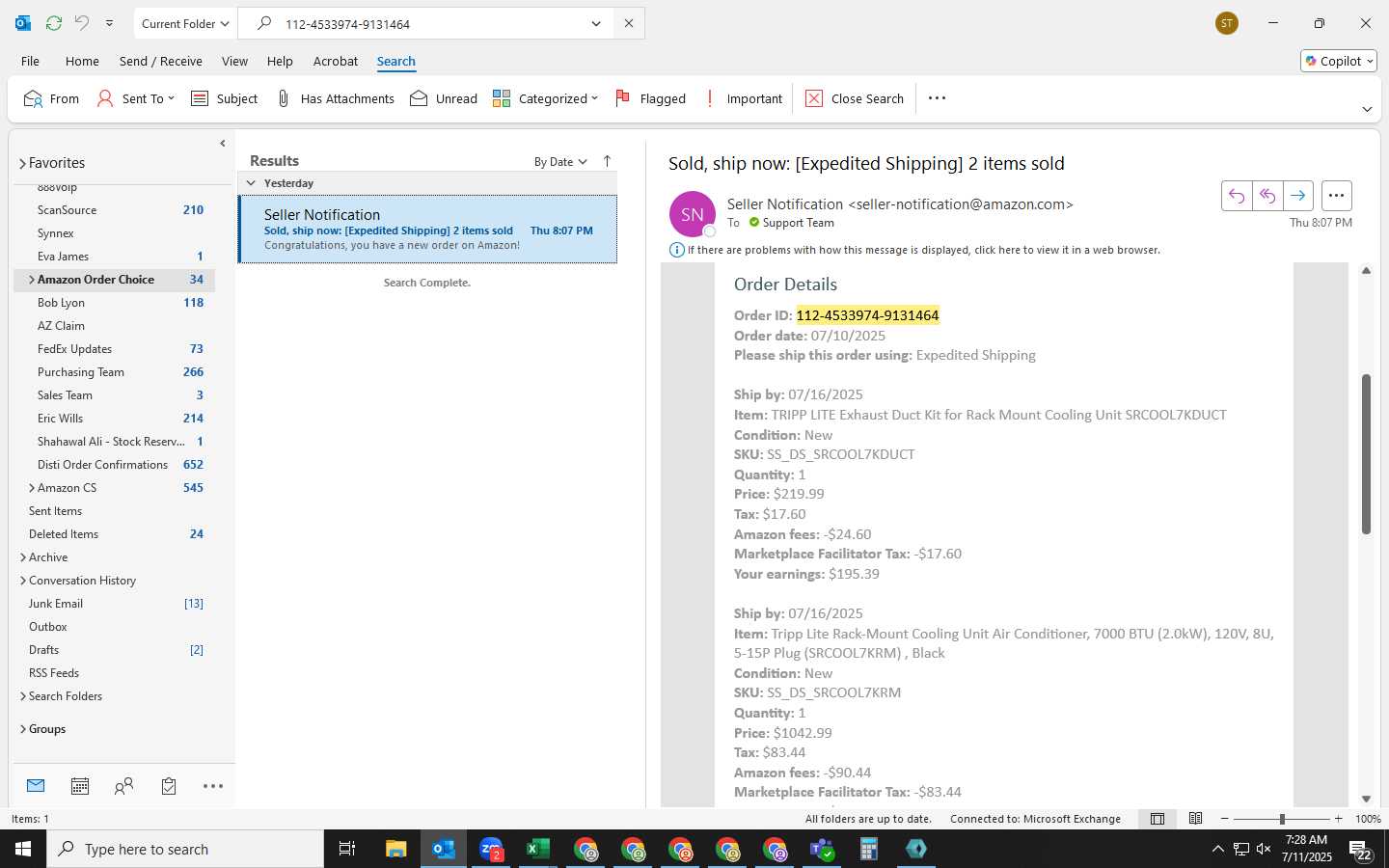Image resolution: width=1389 pixels, height=868 pixels.
Task: Switch to Calendar view icon
Action: coord(80,786)
